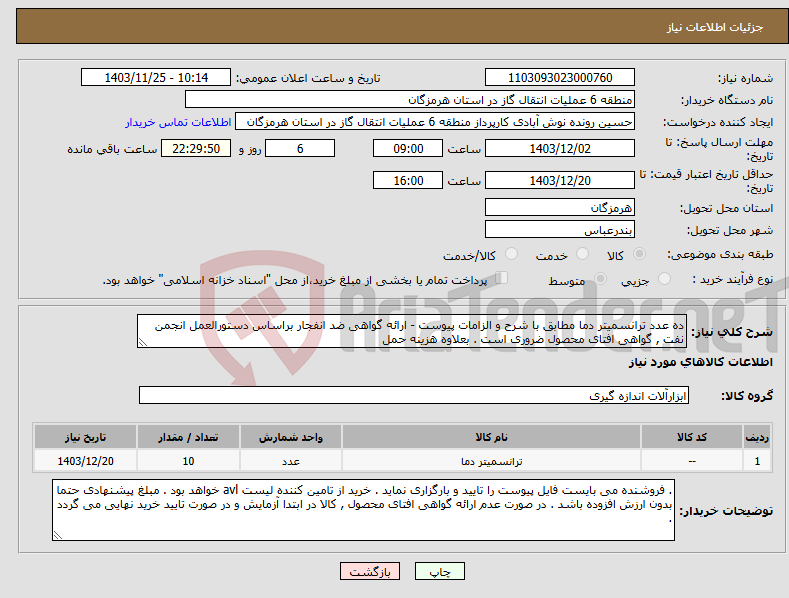Click the response deadline date 1403/12/02

(560, 148)
